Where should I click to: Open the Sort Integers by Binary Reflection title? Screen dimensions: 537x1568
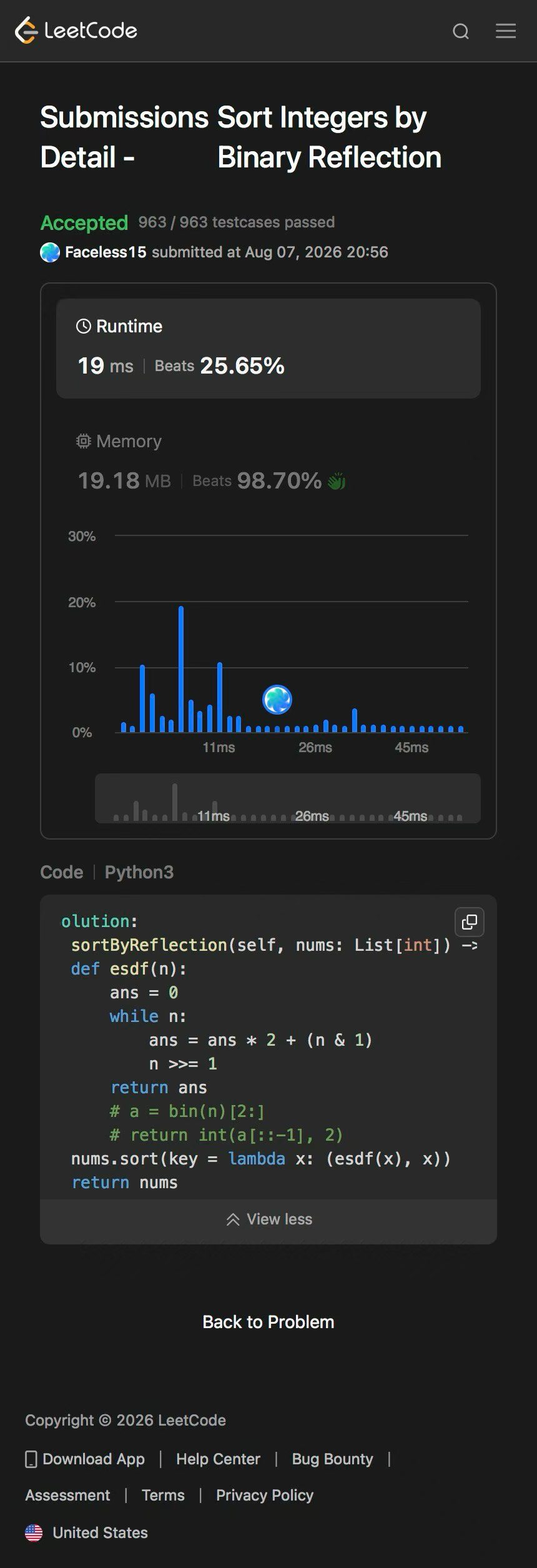click(329, 137)
